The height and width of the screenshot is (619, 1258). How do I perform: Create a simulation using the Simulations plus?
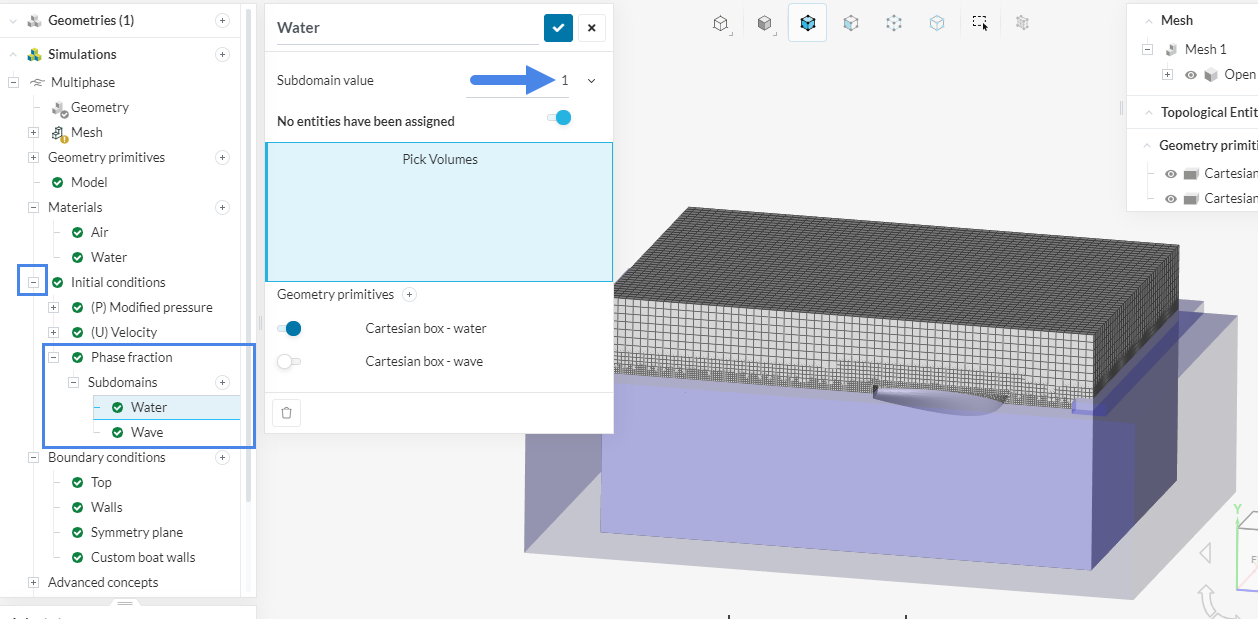point(222,54)
